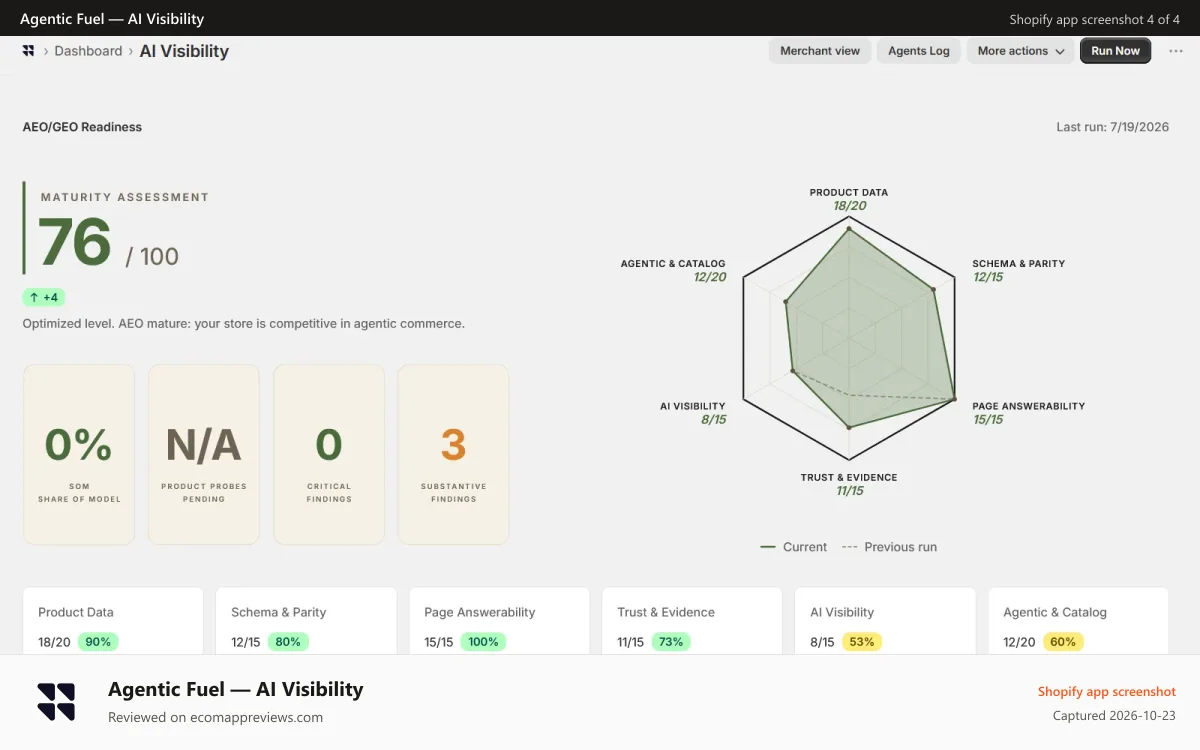Click the Previous run legend entry
The image size is (1200, 750).
(889, 547)
